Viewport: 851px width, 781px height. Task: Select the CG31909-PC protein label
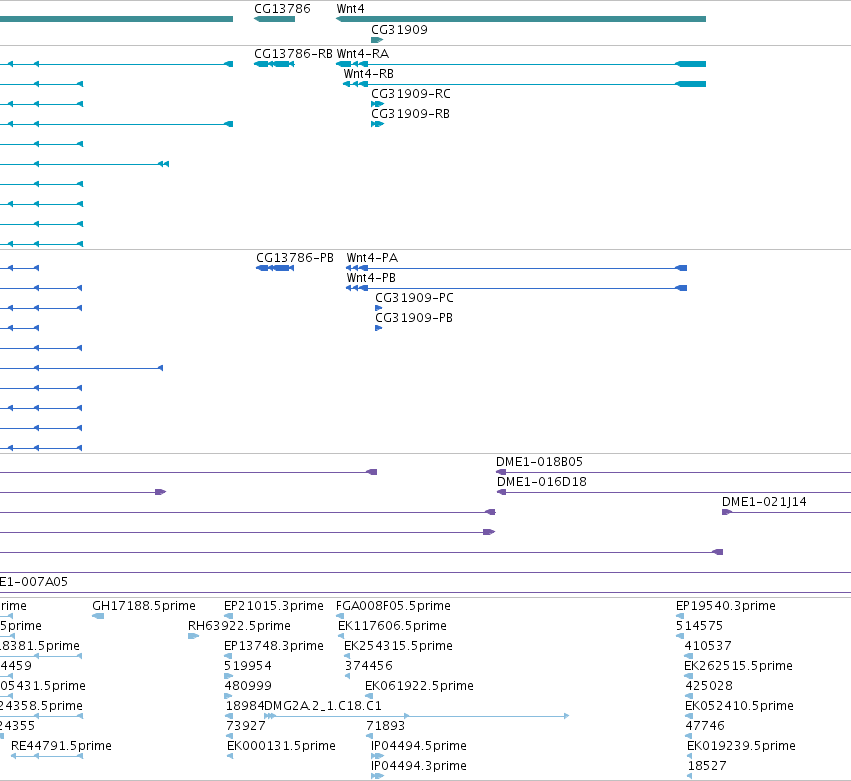414,298
